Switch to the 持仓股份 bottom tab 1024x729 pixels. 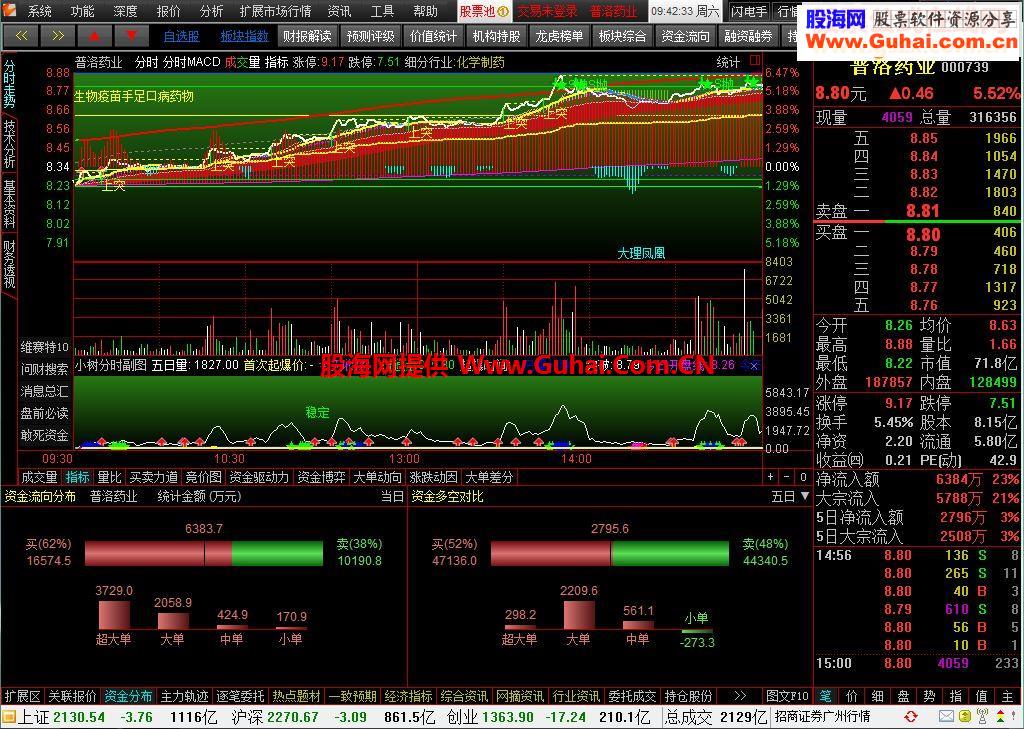coord(688,696)
